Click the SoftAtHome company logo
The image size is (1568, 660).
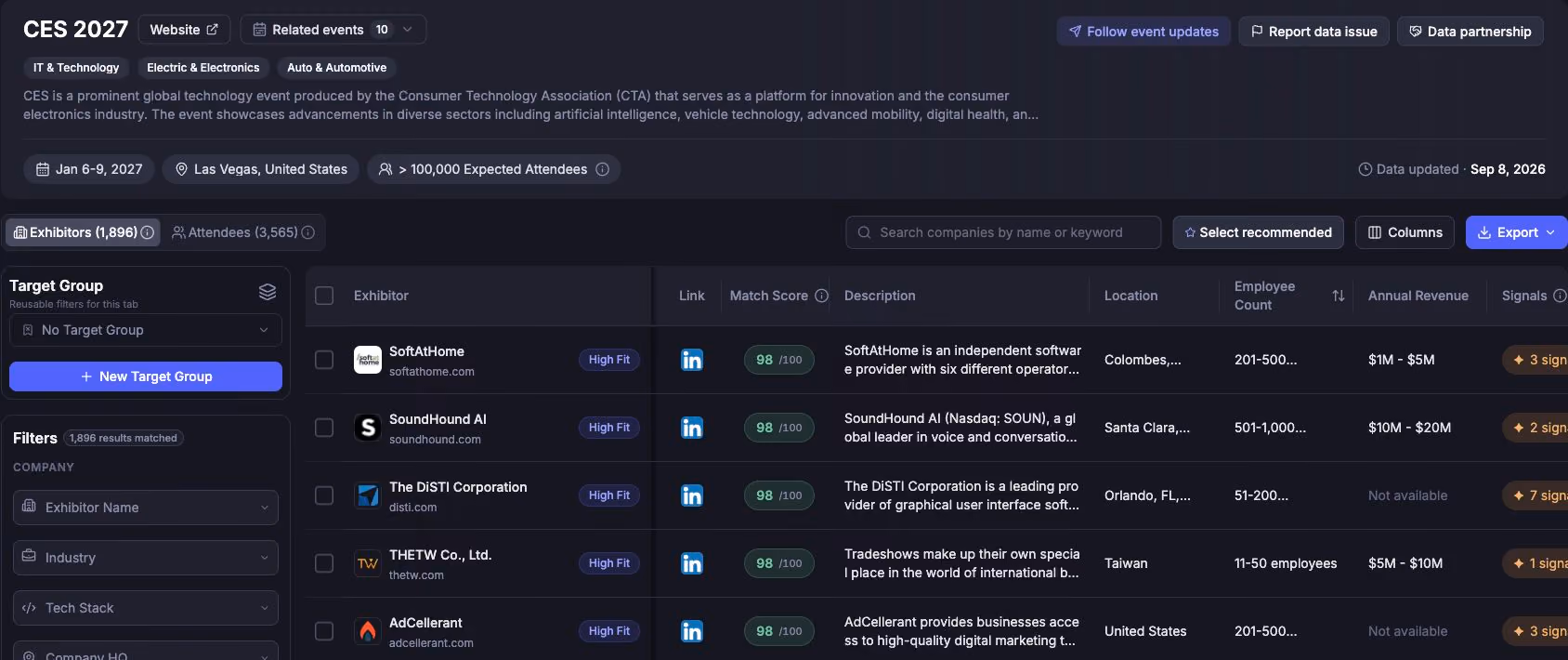[368, 360]
